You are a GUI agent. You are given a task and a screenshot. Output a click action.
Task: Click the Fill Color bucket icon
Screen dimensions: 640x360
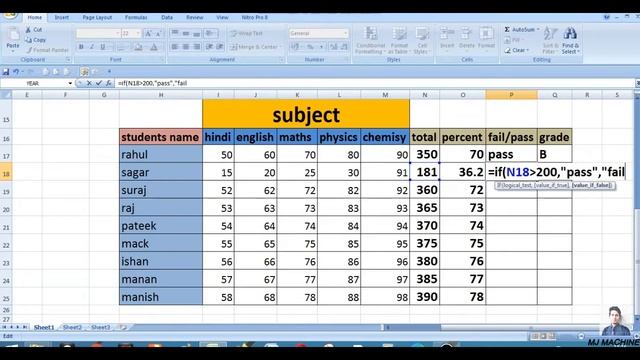[x=139, y=47]
